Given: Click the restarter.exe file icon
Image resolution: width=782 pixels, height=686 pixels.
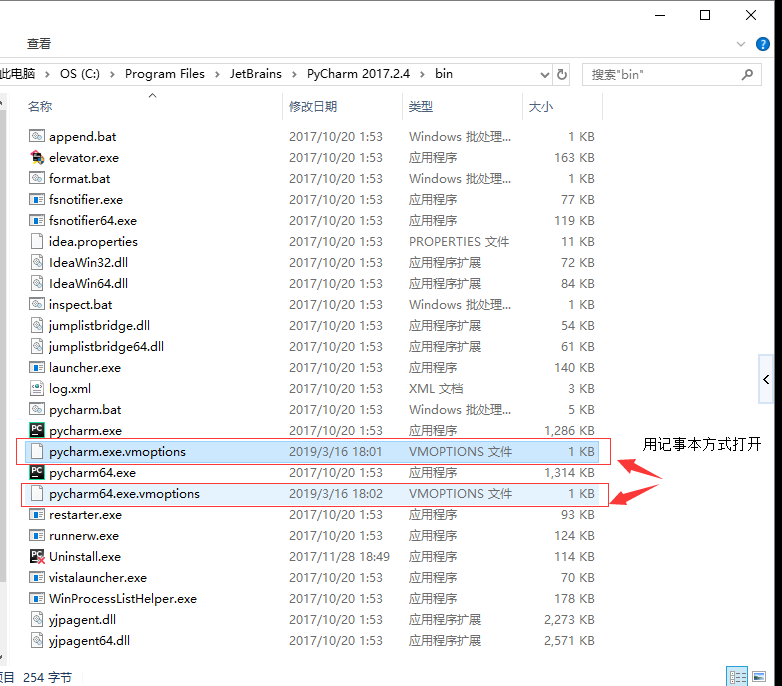Looking at the screenshot, I should pos(37,514).
